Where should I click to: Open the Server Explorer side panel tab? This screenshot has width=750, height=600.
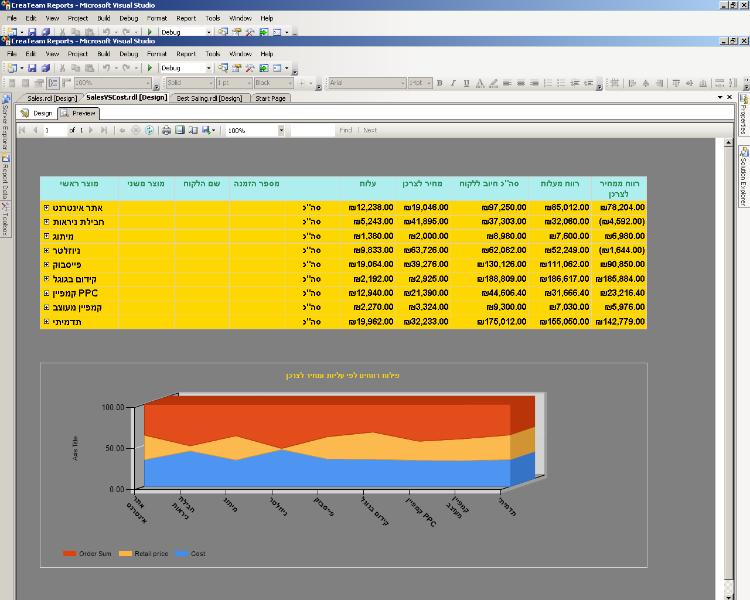pos(5,123)
